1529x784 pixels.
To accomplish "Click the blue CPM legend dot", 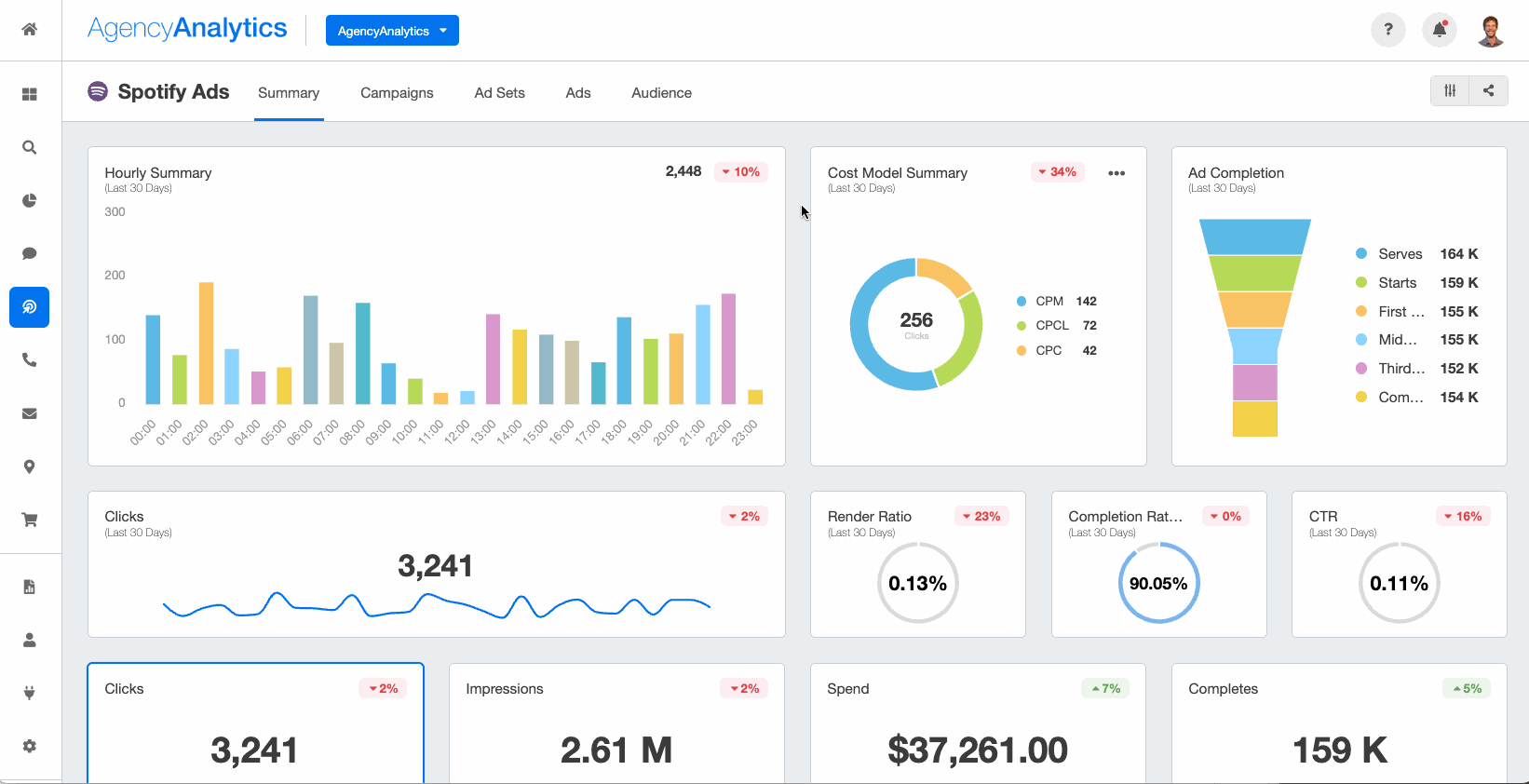I will point(1022,302).
